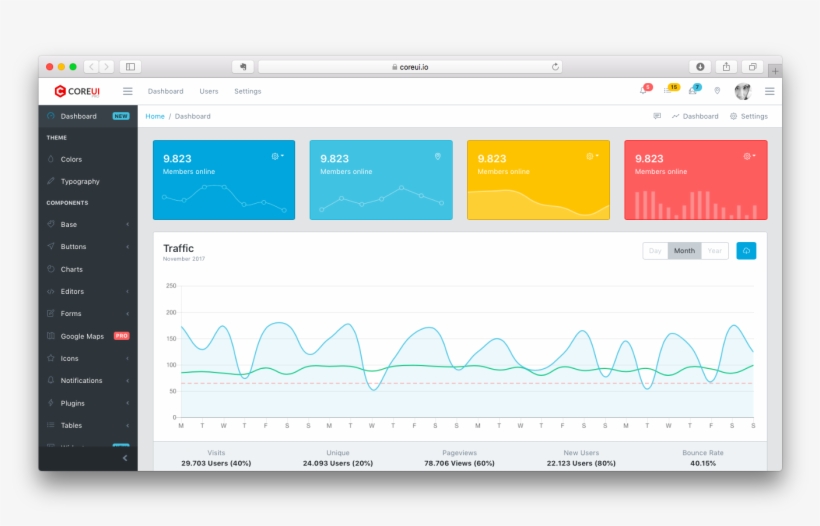Click the notification bell icon in header

(643, 91)
